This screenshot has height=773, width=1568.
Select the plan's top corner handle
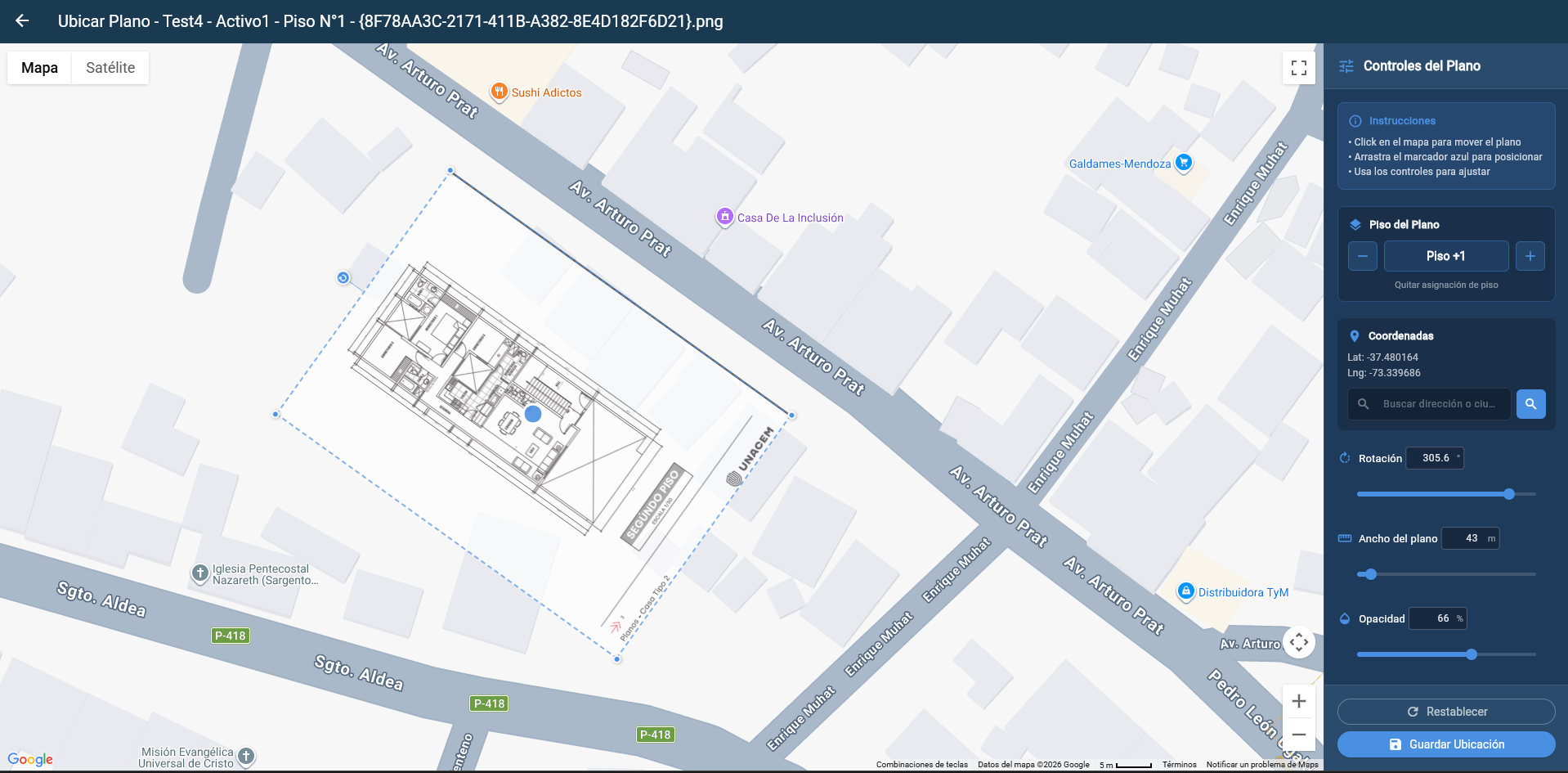coord(450,171)
